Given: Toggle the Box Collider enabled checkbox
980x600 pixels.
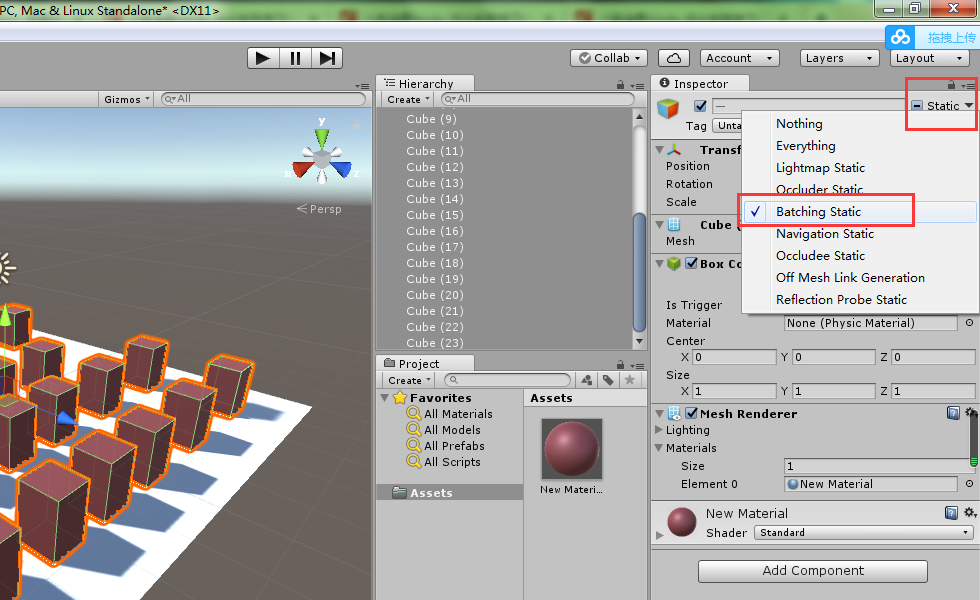Looking at the screenshot, I should pos(691,263).
